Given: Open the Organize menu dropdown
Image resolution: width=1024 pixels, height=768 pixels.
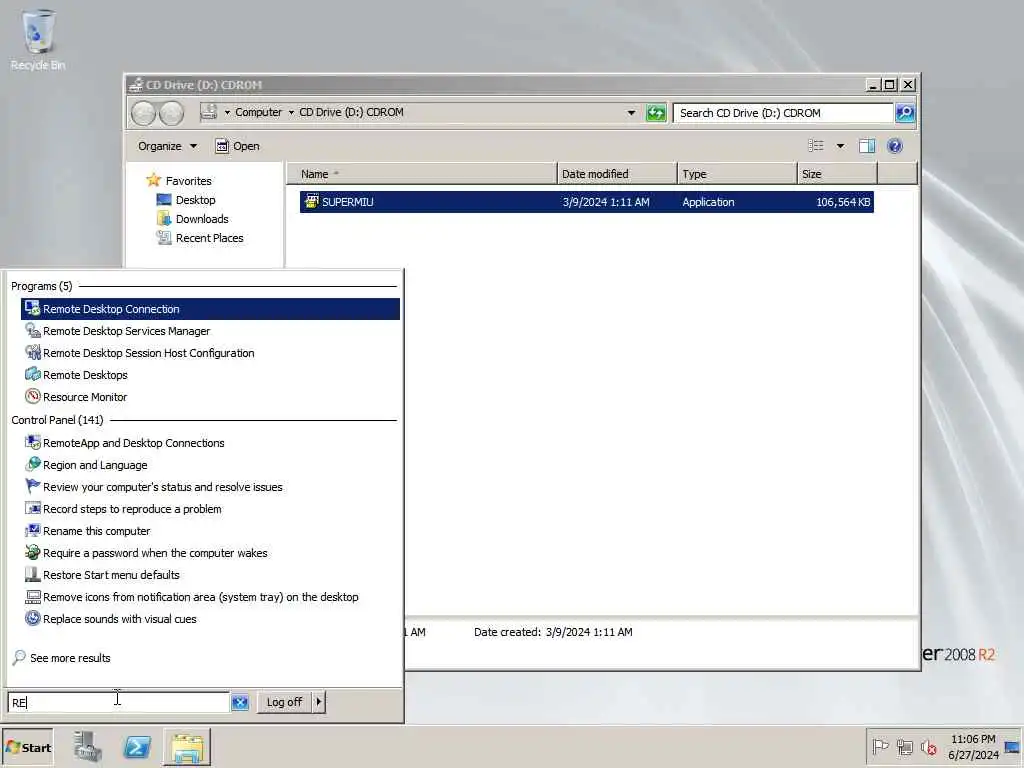Looking at the screenshot, I should (167, 146).
